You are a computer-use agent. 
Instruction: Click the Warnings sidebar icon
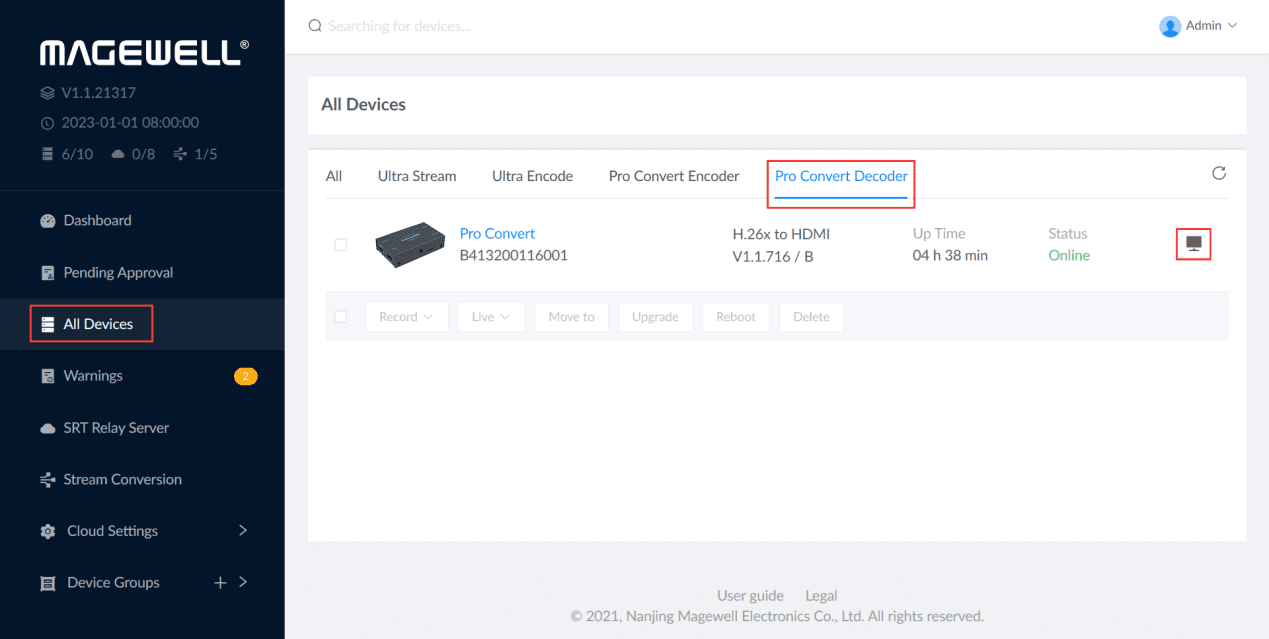[x=47, y=376]
